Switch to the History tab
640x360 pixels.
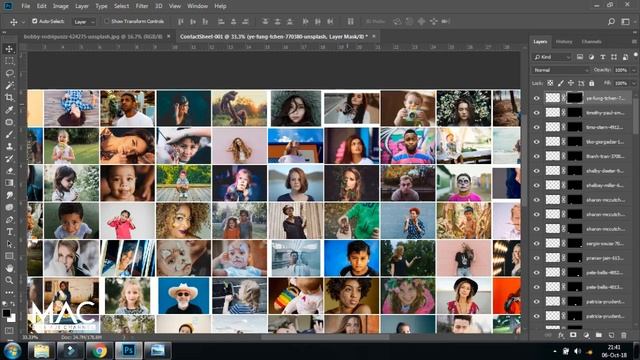tap(564, 42)
